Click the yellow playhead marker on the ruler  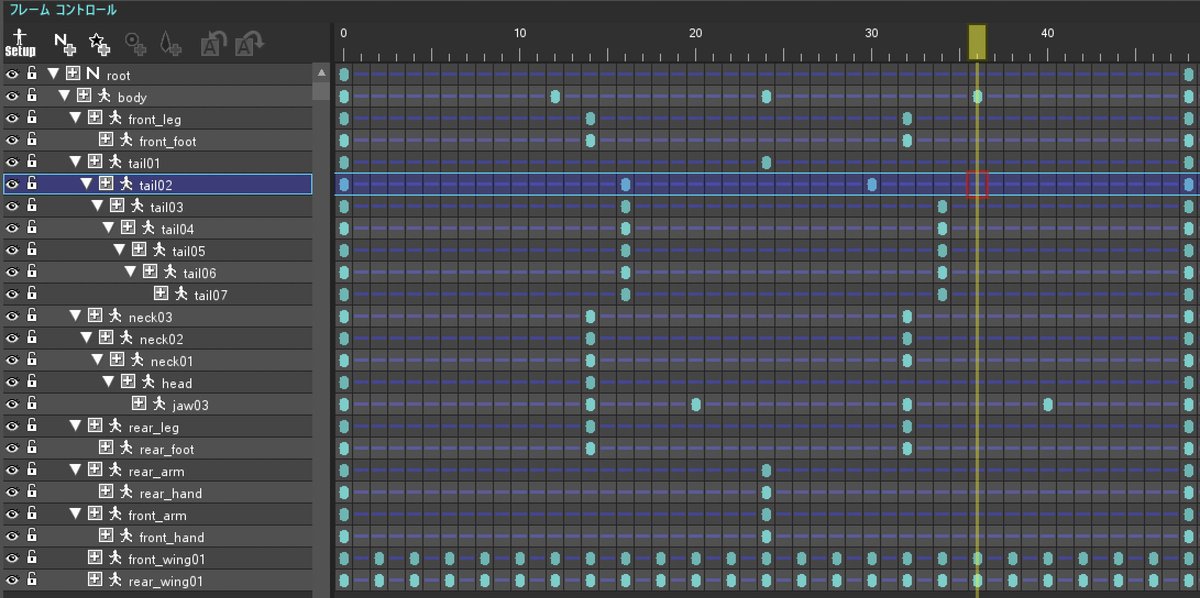[977, 42]
